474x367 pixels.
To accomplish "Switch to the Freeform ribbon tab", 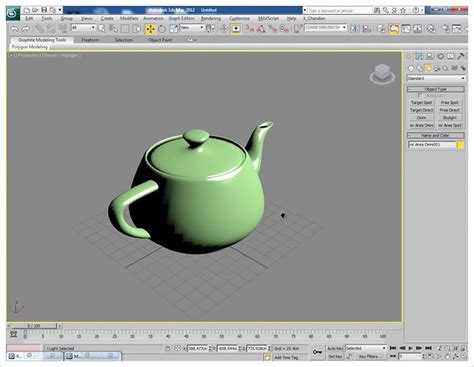I will (x=90, y=40).
